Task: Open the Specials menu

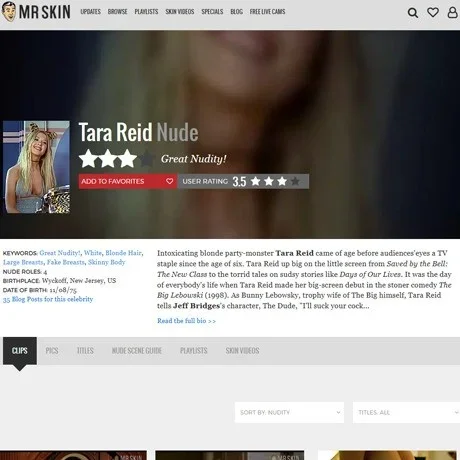Action: click(x=212, y=12)
